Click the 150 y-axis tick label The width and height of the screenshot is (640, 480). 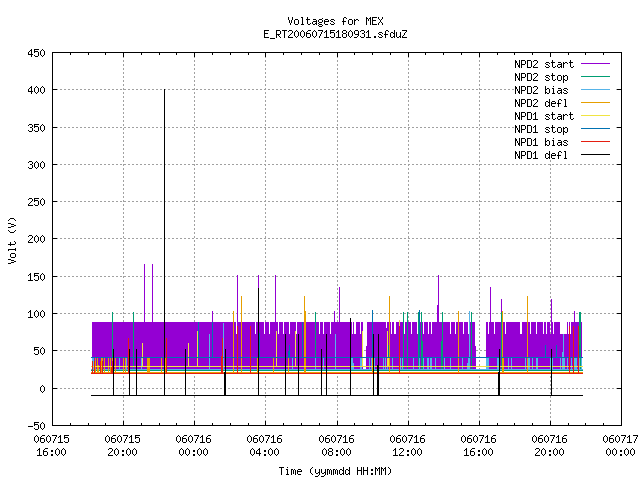[x=36, y=277]
